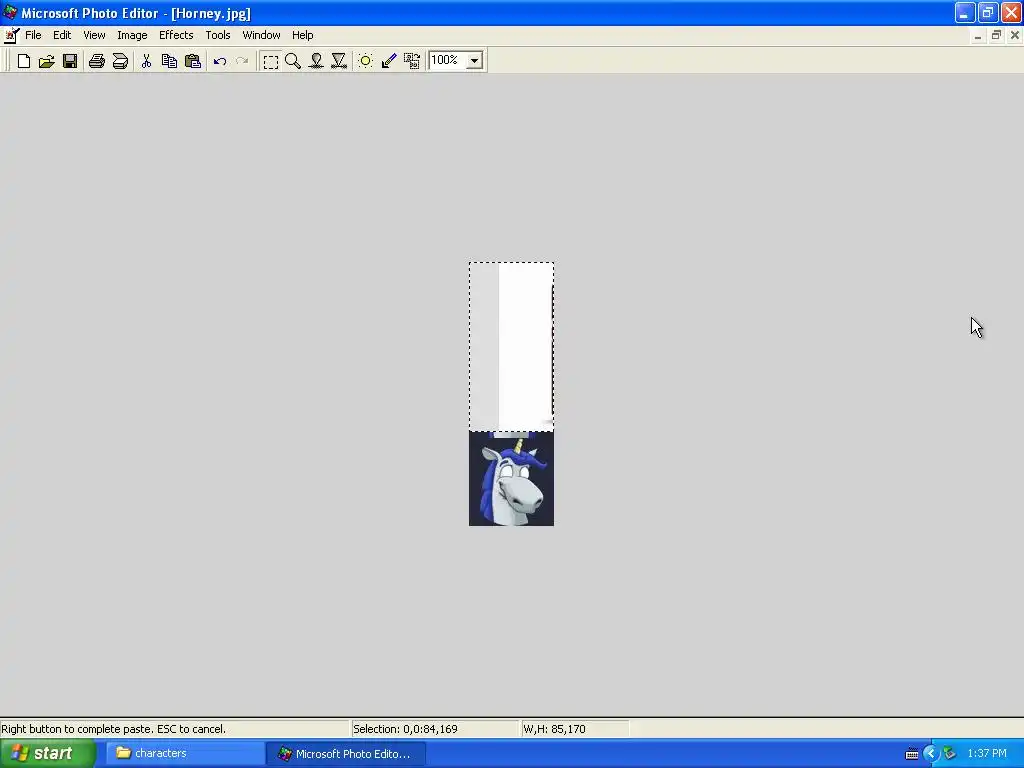
Task: Open the Windows start menu
Action: [x=48, y=754]
